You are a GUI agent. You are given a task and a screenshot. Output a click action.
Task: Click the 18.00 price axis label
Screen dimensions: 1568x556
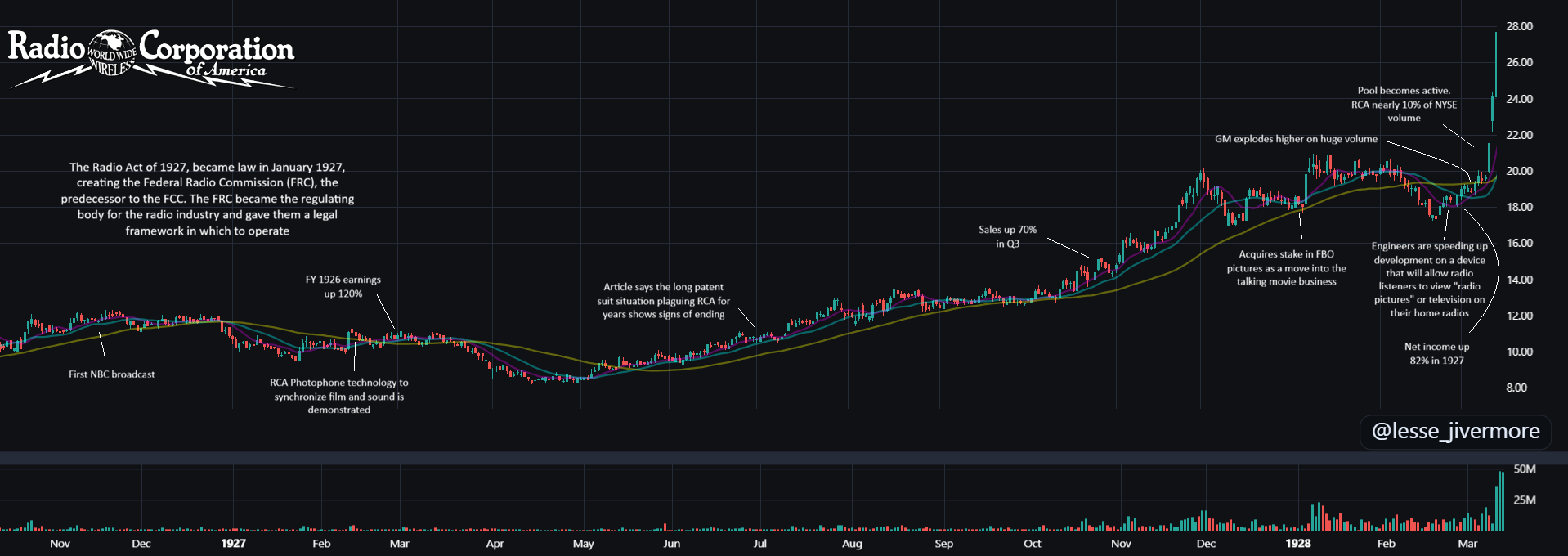[1519, 207]
